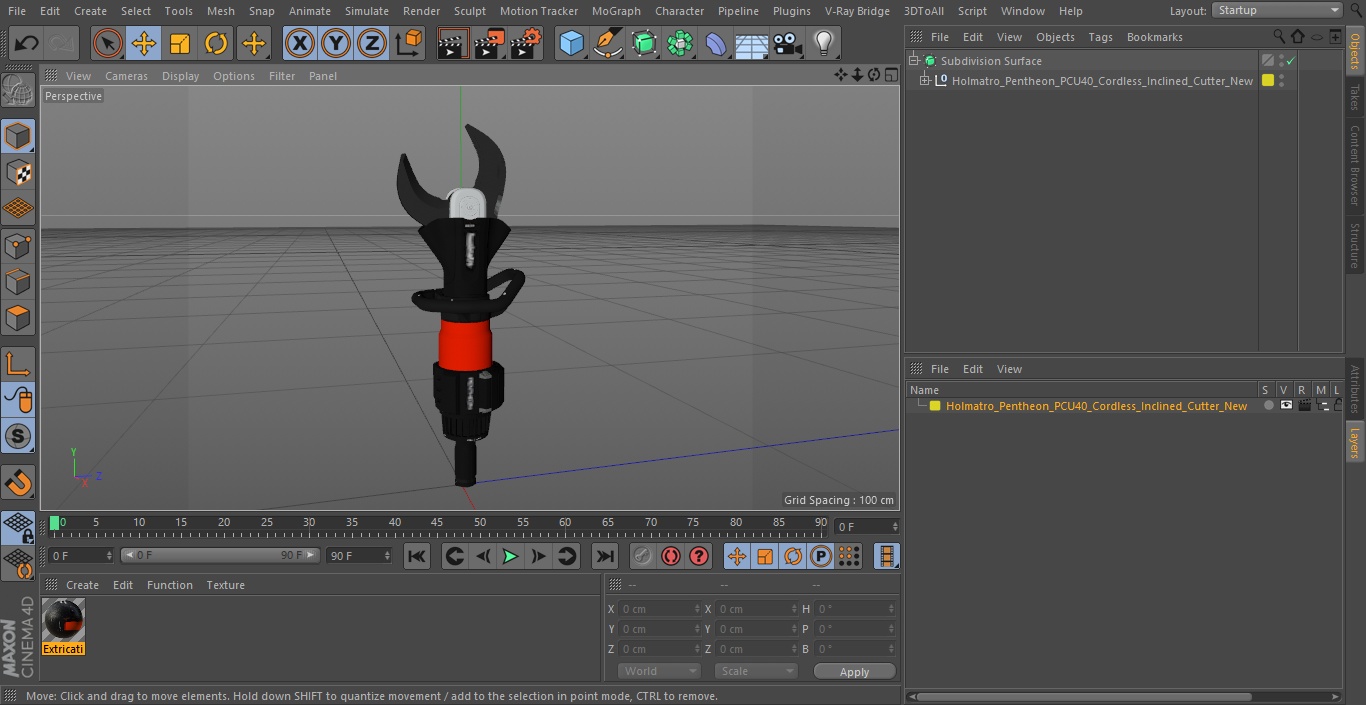The width and height of the screenshot is (1366, 705).
Task: Switch to Polygons mode
Action: (x=18, y=318)
